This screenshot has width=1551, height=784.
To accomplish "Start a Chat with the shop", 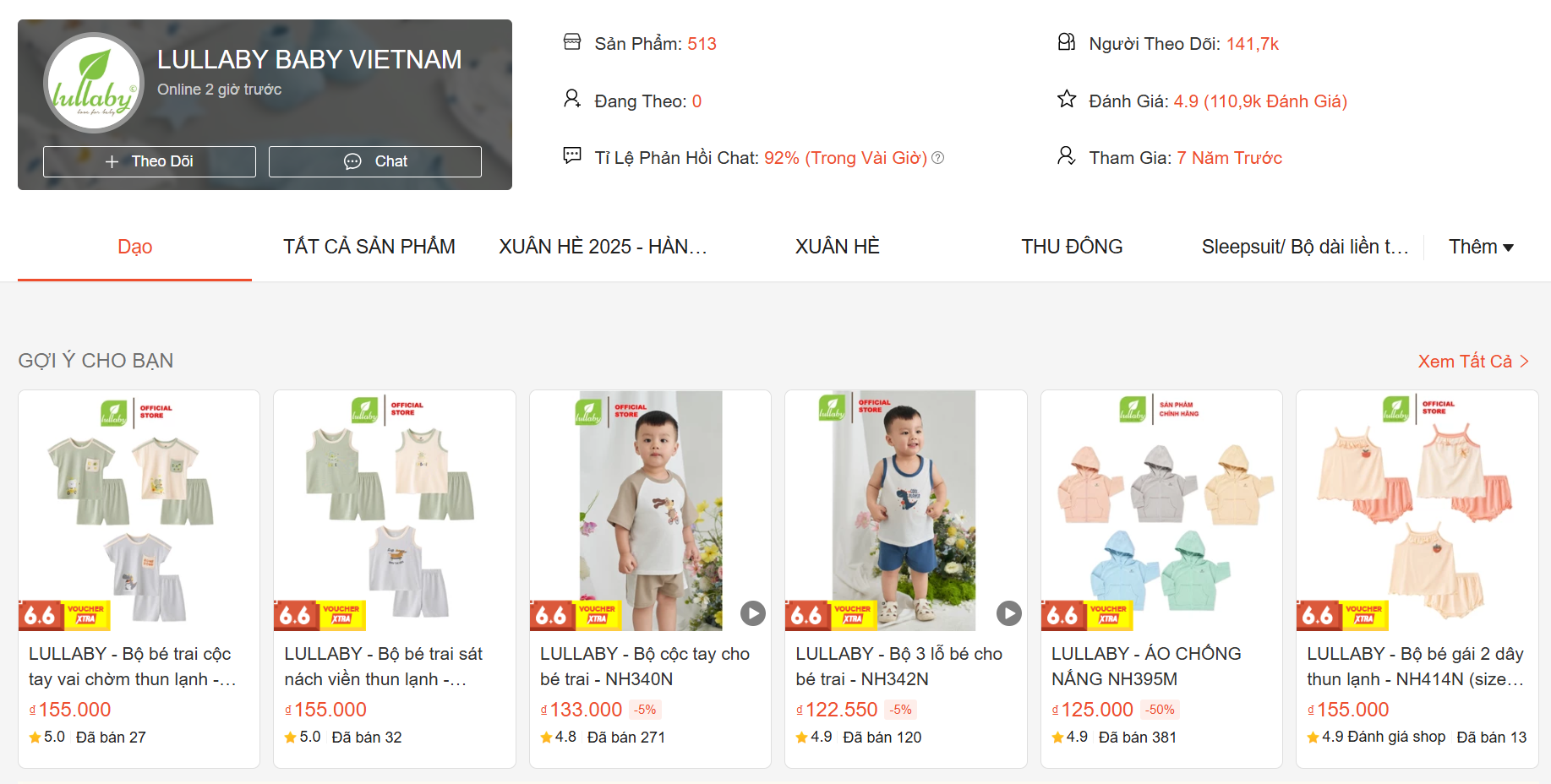I will point(375,161).
